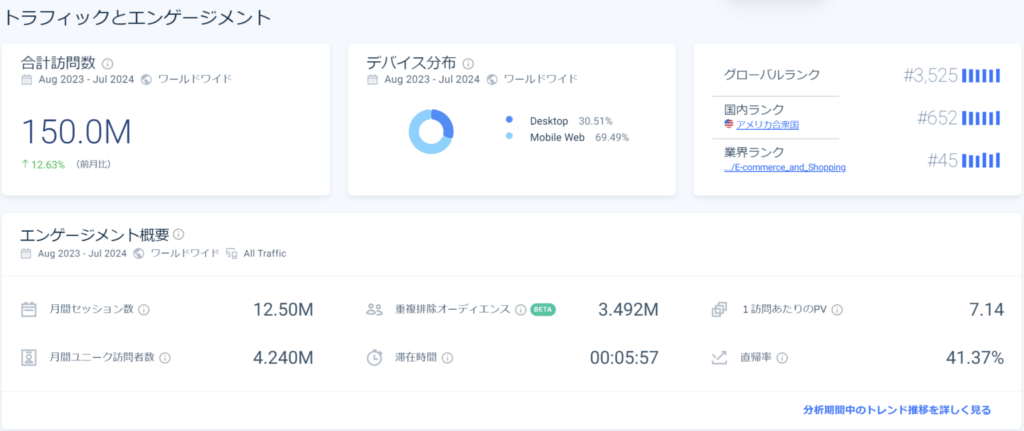
Task: Click info icon beside 直帰率
Action: click(x=783, y=358)
